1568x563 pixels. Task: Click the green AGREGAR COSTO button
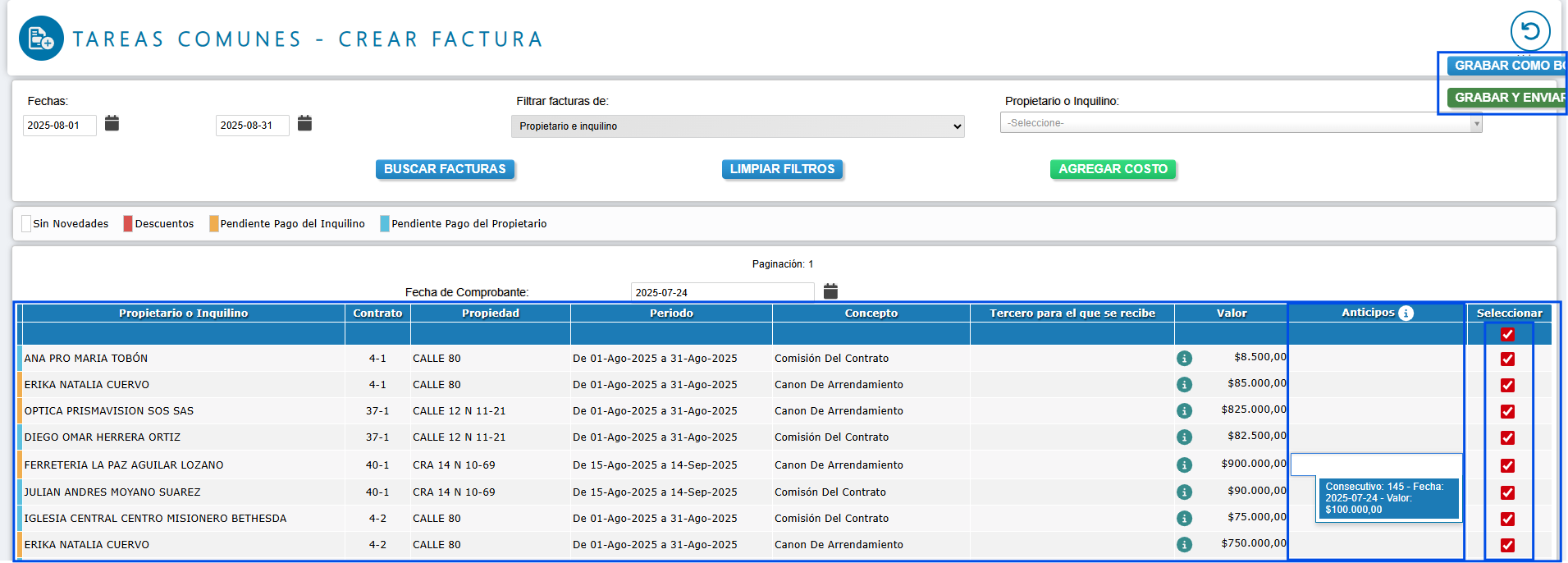(x=1113, y=169)
